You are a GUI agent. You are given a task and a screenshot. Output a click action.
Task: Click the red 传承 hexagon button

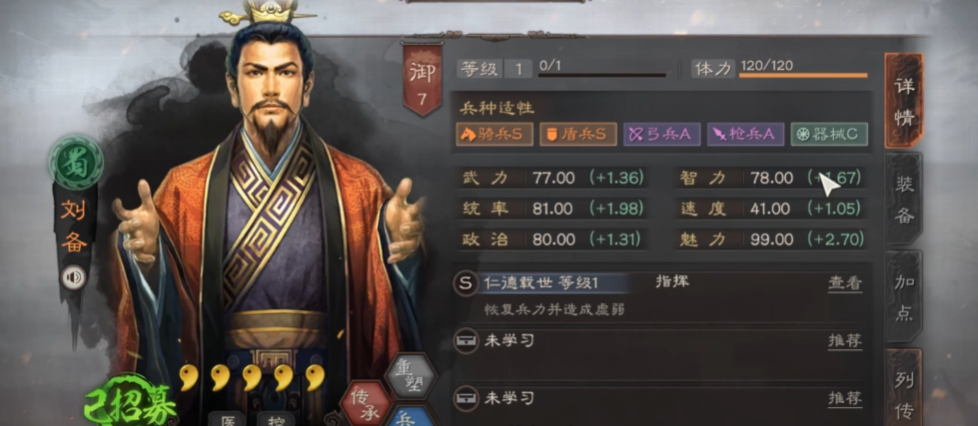[366, 402]
